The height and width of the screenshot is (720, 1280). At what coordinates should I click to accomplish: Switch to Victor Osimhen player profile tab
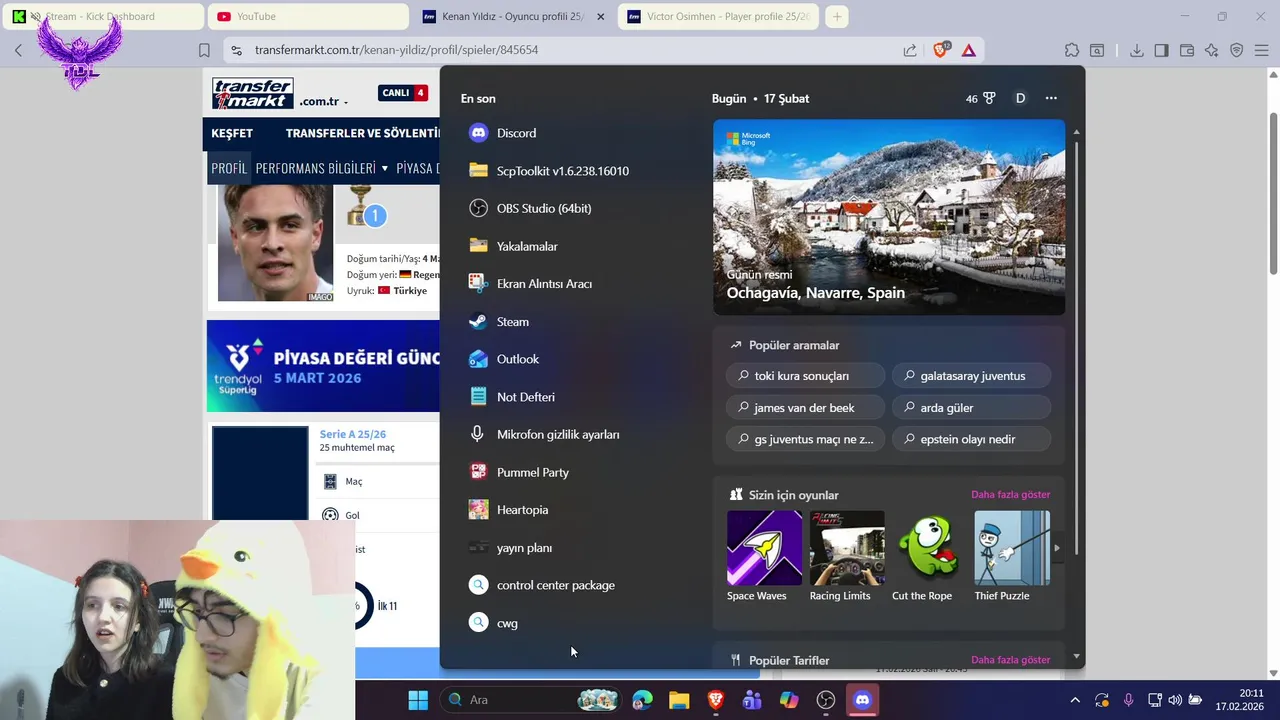(719, 16)
